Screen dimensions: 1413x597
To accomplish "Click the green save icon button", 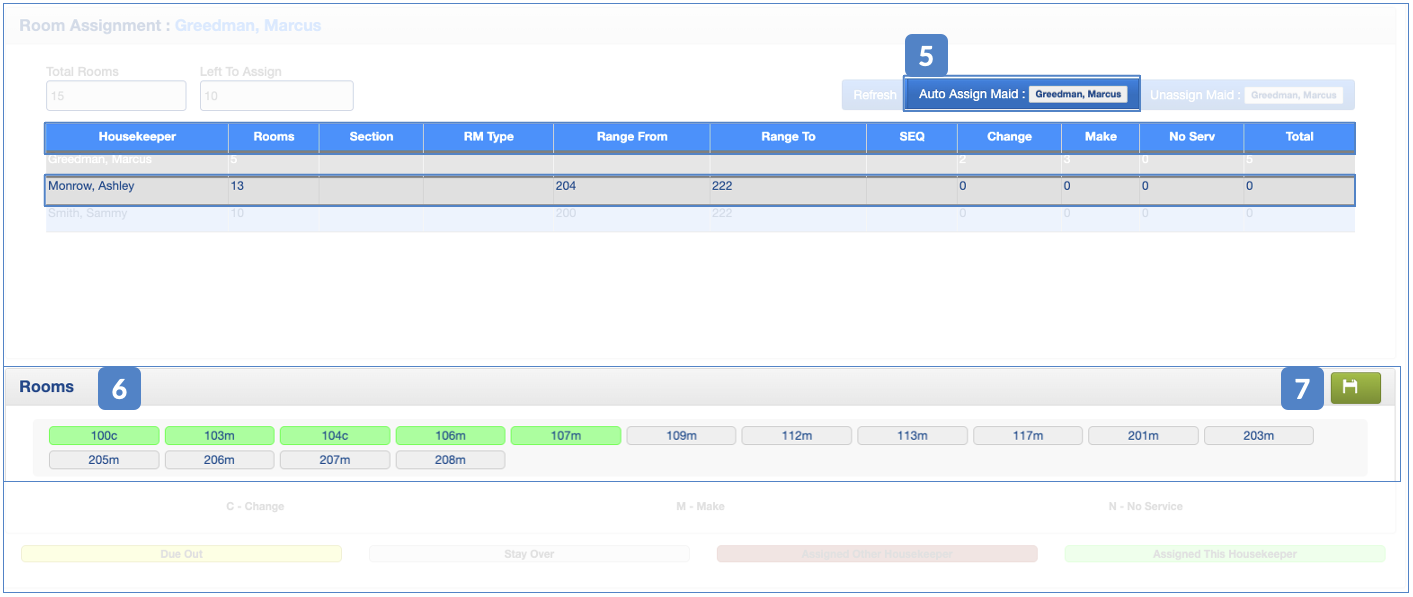I will pos(1355,388).
